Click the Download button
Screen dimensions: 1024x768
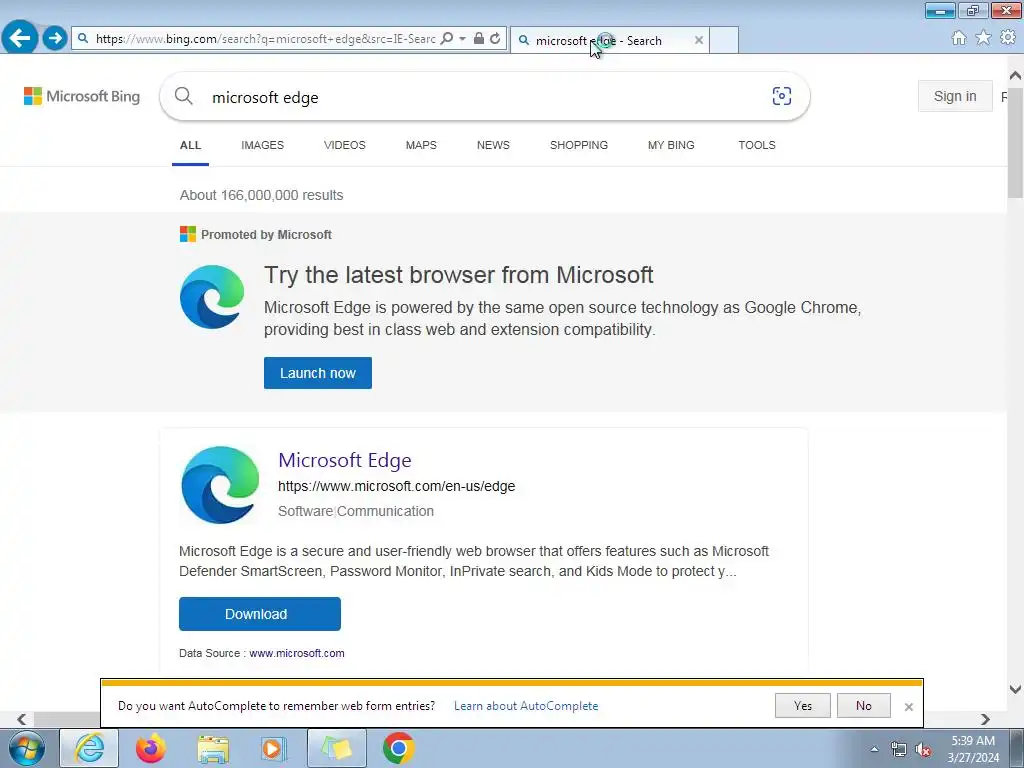tap(260, 614)
